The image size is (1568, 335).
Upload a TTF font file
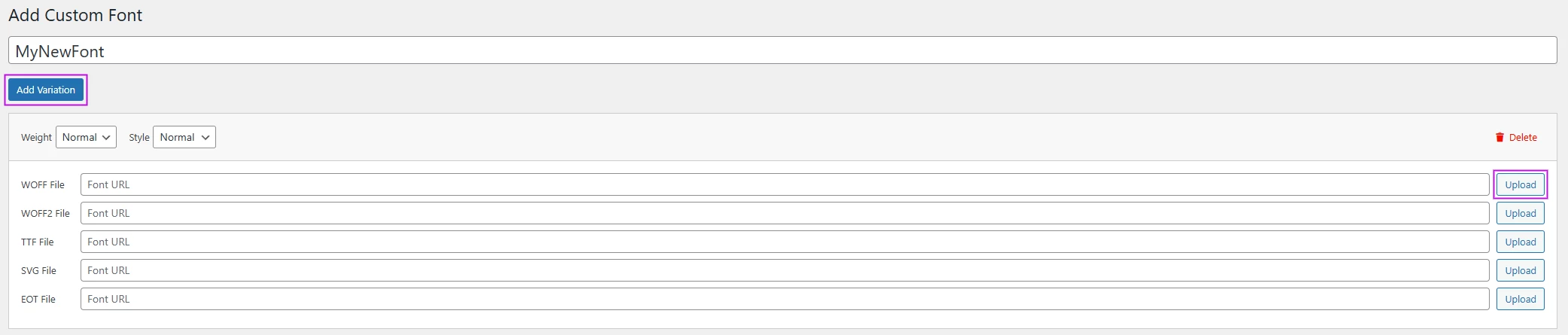tap(1520, 242)
